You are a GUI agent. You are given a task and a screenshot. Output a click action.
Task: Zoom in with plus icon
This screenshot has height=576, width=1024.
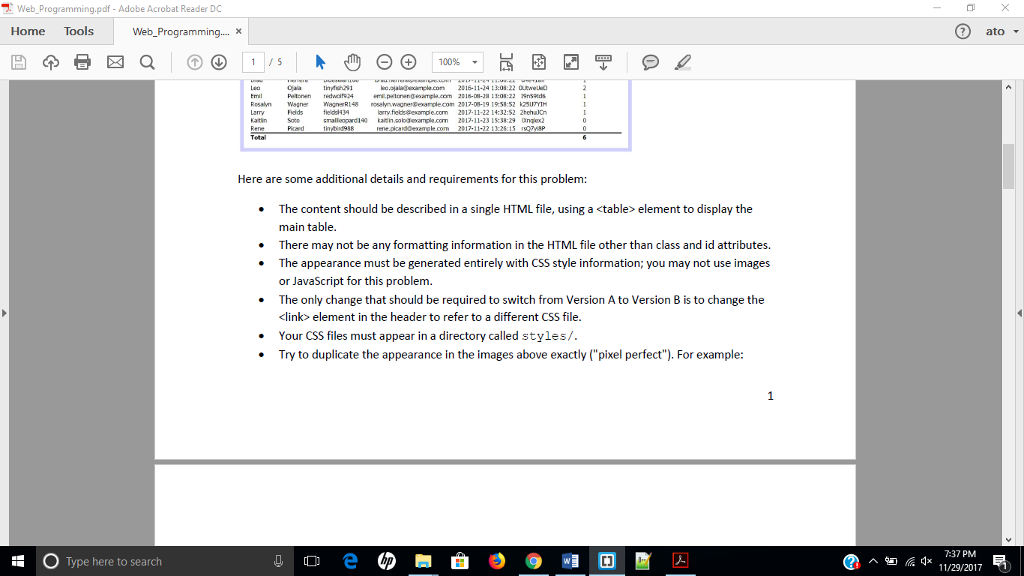click(x=409, y=62)
